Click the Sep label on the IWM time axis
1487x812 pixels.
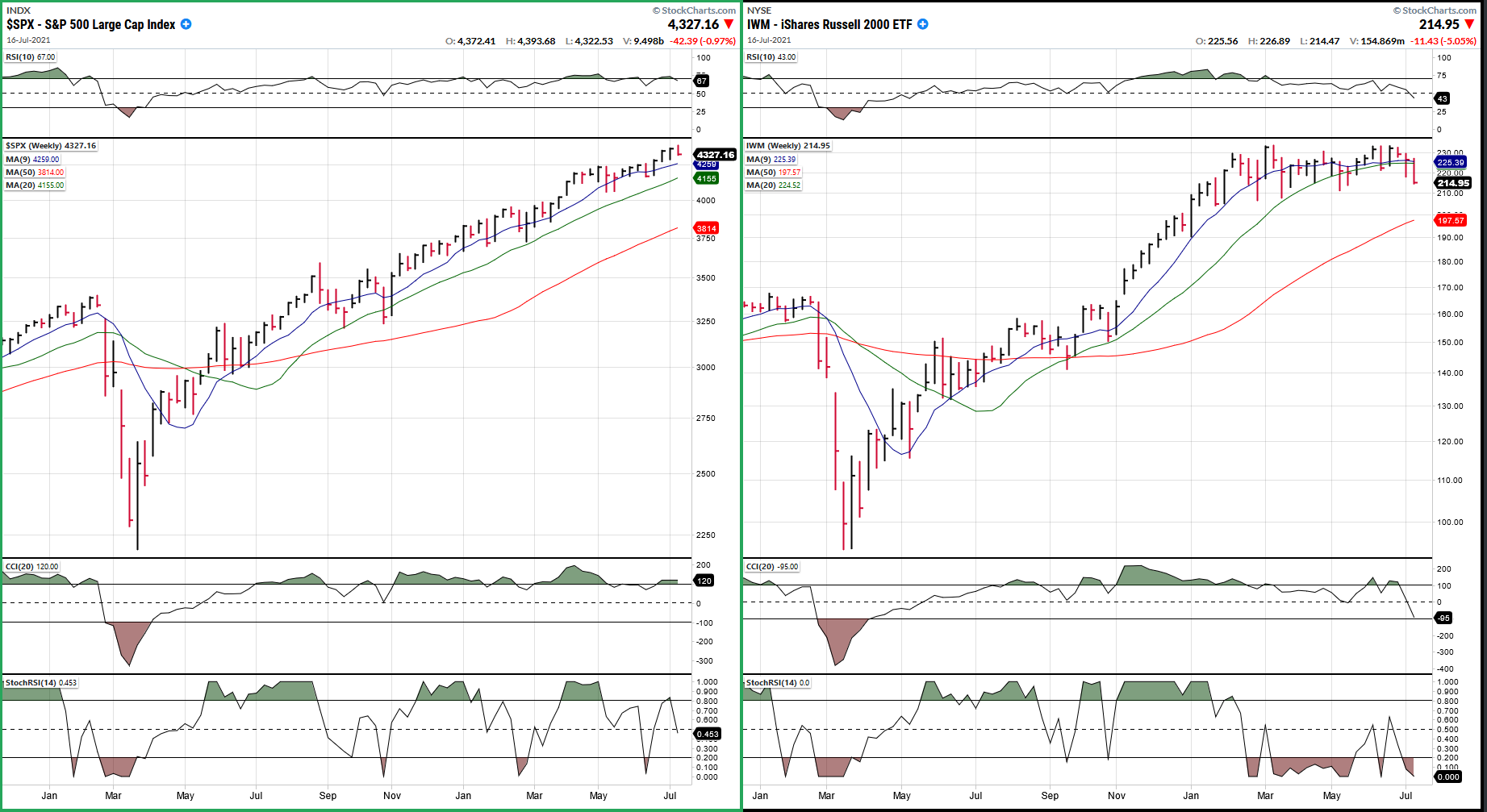1050,796
